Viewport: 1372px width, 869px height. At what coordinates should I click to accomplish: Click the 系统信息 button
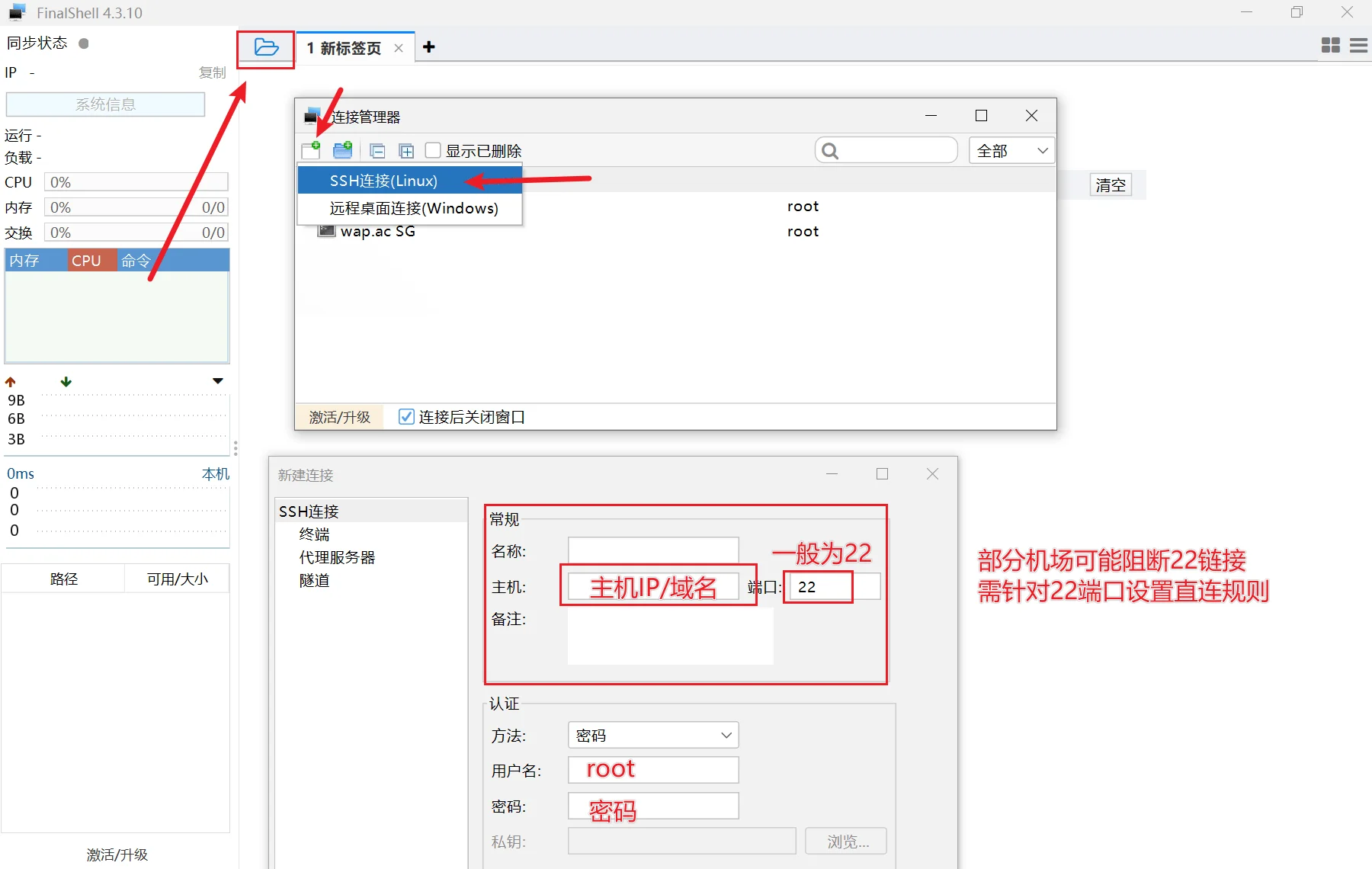(105, 104)
